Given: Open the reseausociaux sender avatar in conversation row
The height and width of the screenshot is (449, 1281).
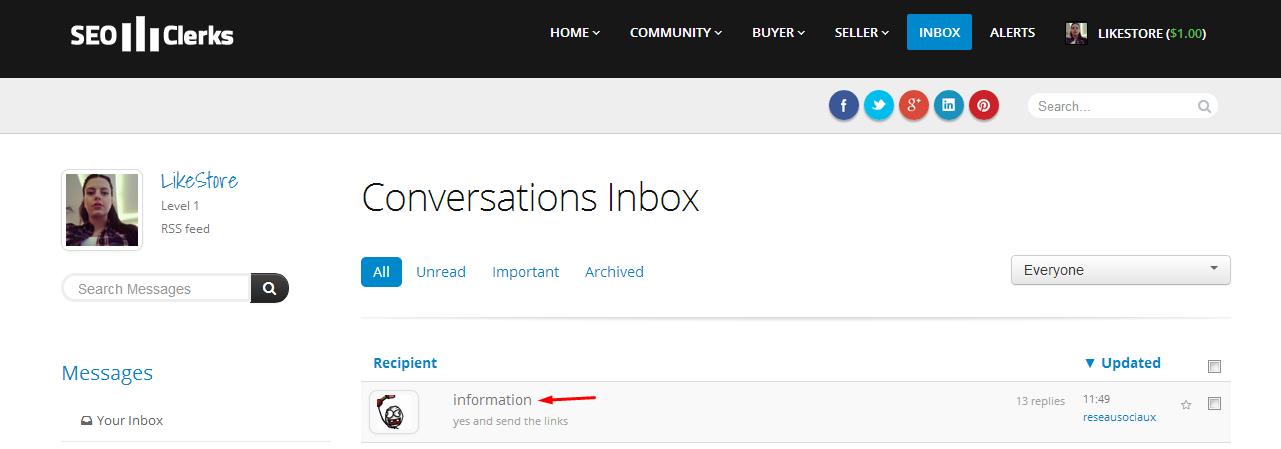Looking at the screenshot, I should 394,411.
